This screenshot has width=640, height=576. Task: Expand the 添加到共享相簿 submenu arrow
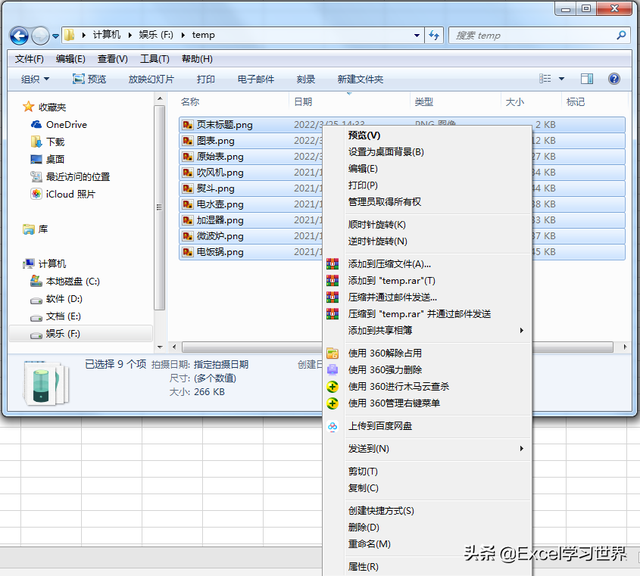click(522, 330)
